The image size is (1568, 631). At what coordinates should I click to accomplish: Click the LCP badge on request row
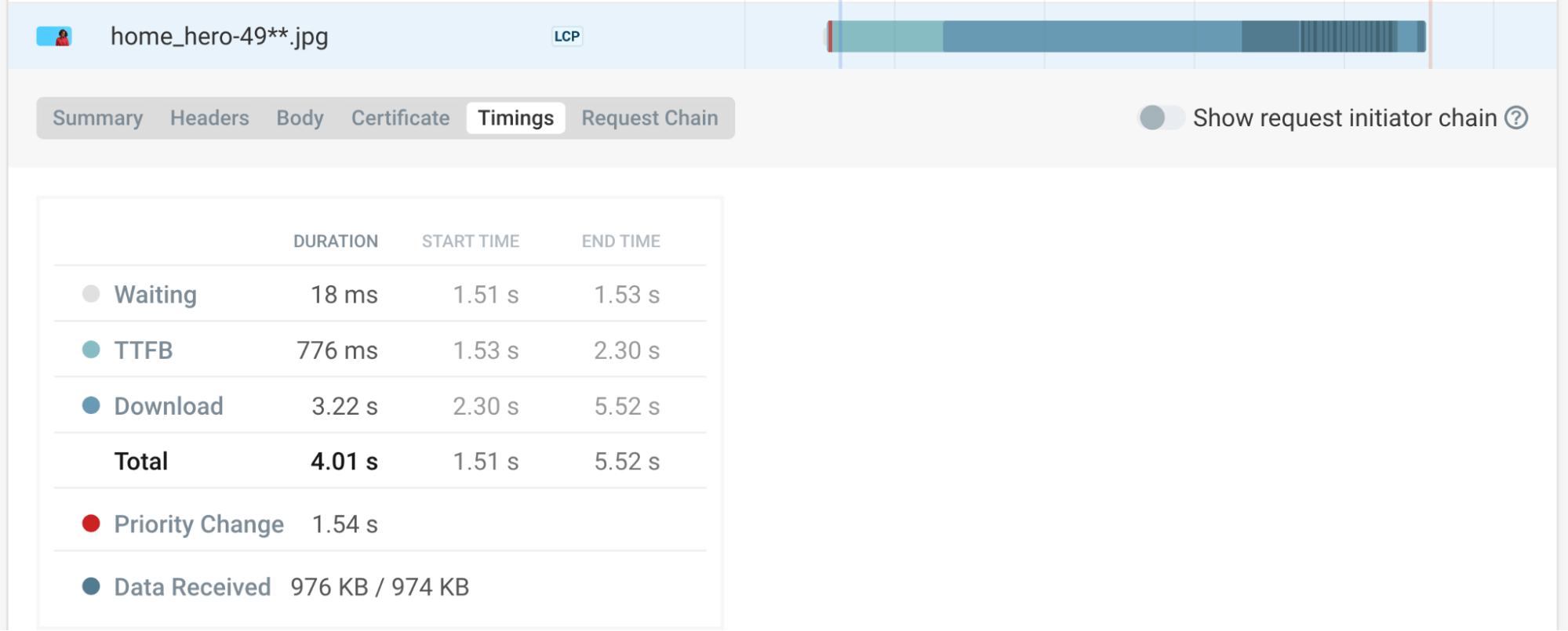pos(566,37)
